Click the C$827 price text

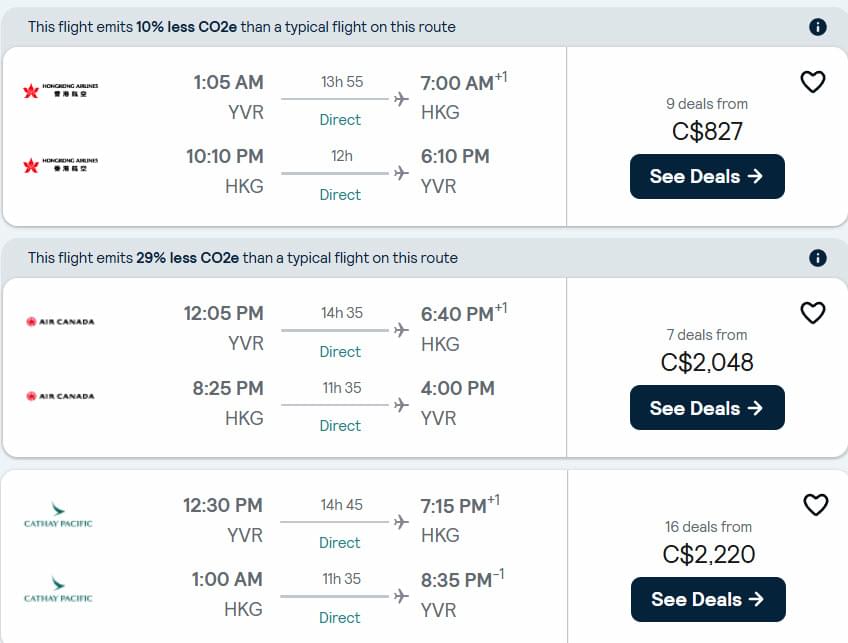(x=707, y=131)
